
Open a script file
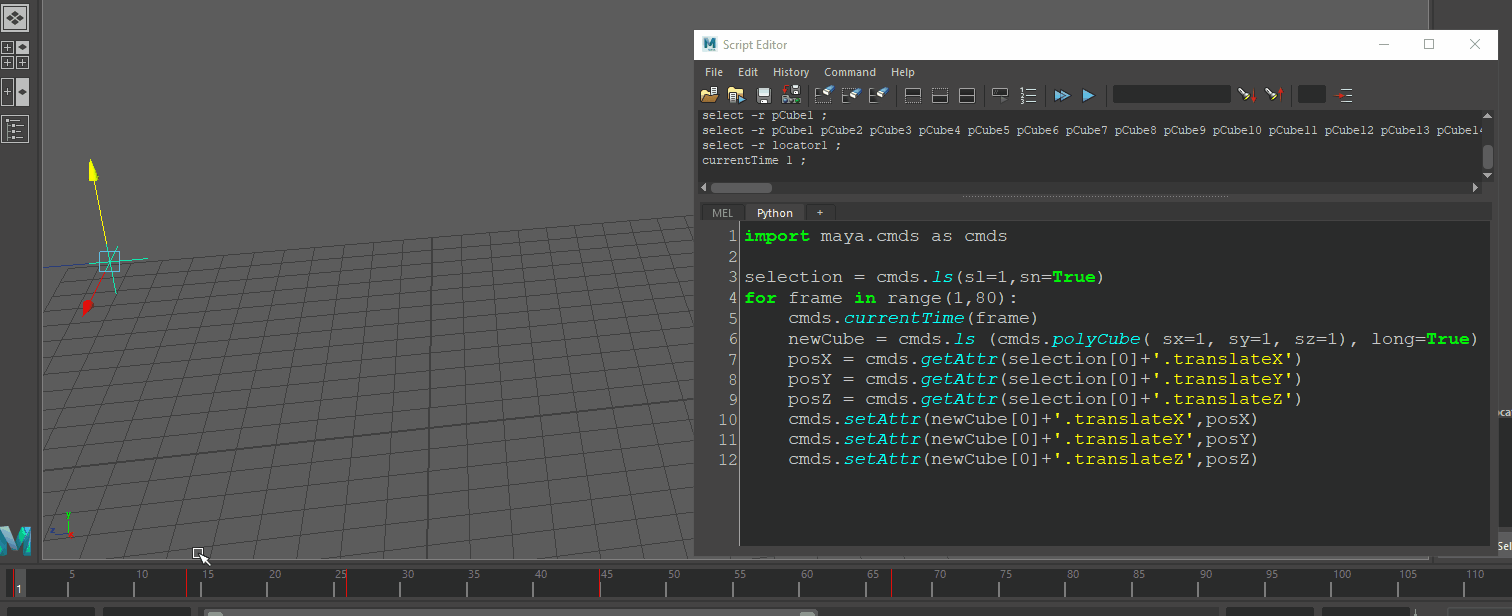(x=709, y=95)
